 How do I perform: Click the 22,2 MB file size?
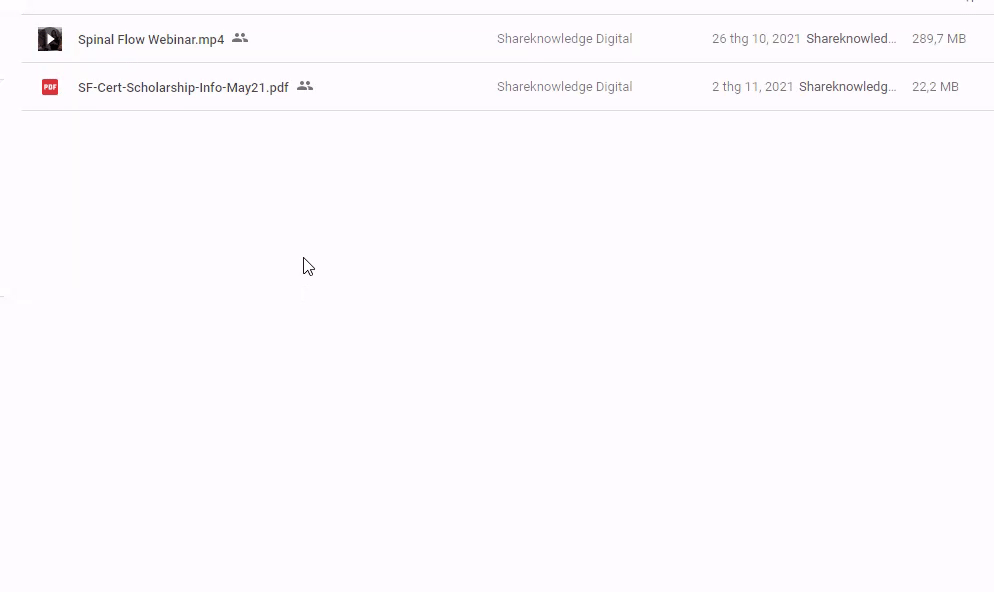(935, 87)
